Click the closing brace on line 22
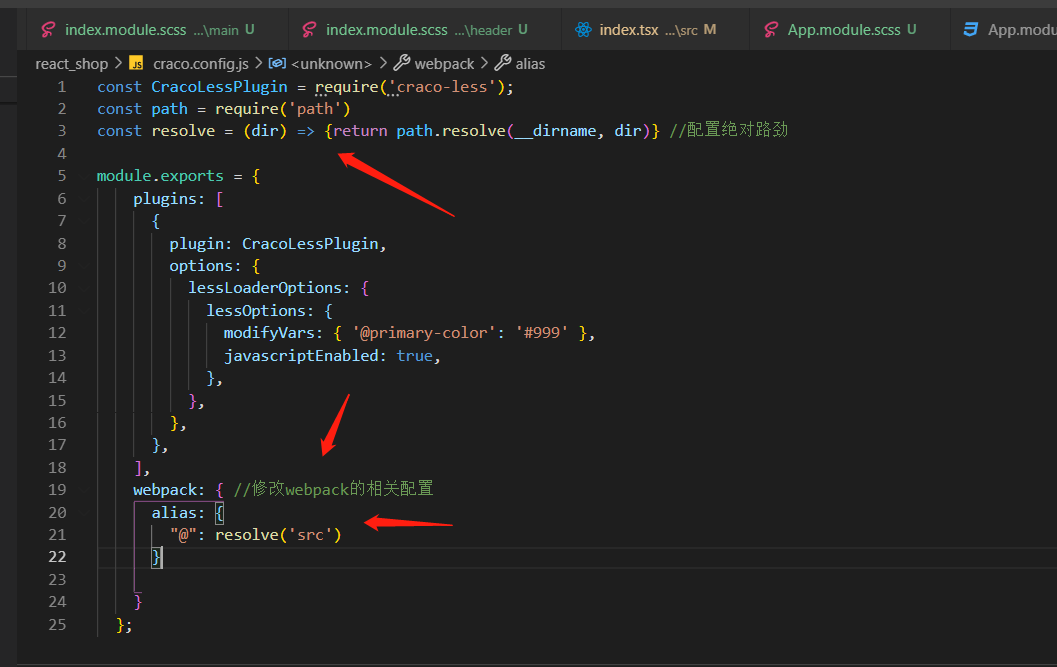The image size is (1057, 667). coord(156,557)
